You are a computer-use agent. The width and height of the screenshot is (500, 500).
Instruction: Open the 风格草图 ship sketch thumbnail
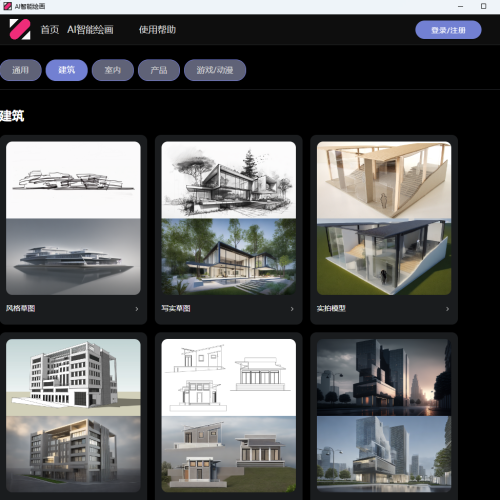click(x=73, y=218)
